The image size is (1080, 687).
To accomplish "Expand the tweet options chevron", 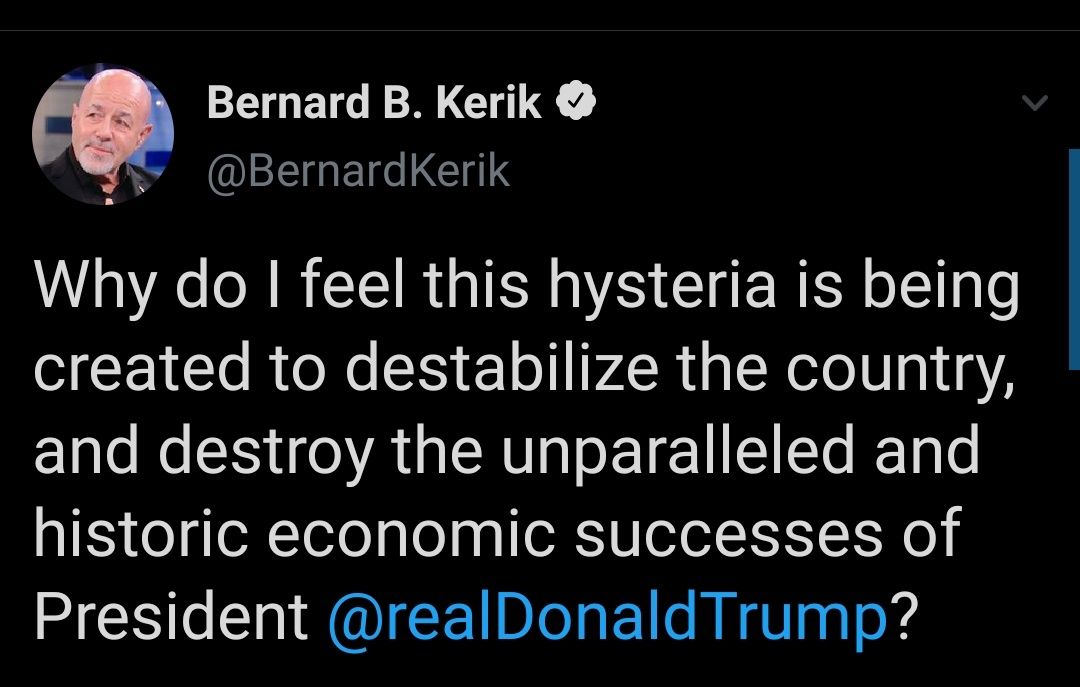I will [1037, 102].
